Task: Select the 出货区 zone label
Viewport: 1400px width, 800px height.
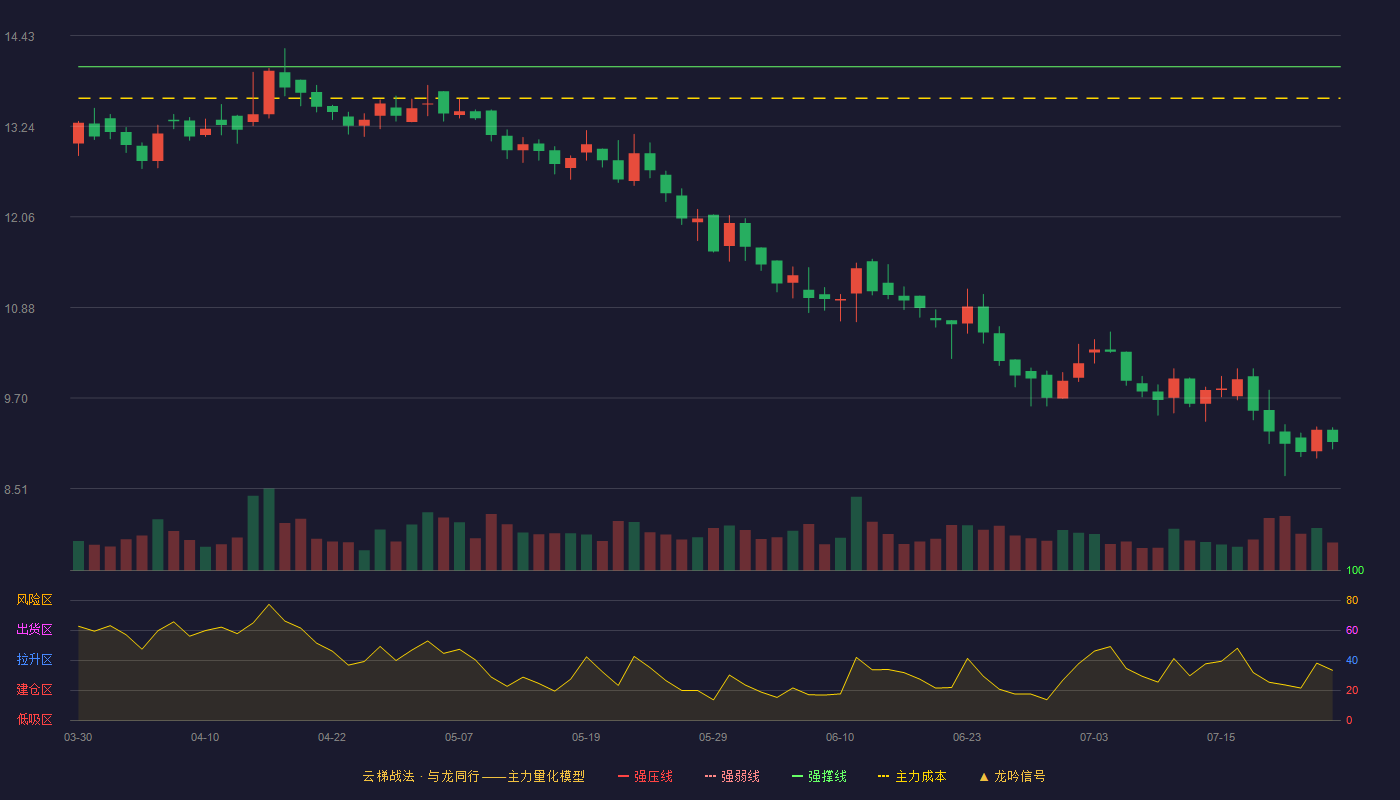Action: (x=34, y=630)
